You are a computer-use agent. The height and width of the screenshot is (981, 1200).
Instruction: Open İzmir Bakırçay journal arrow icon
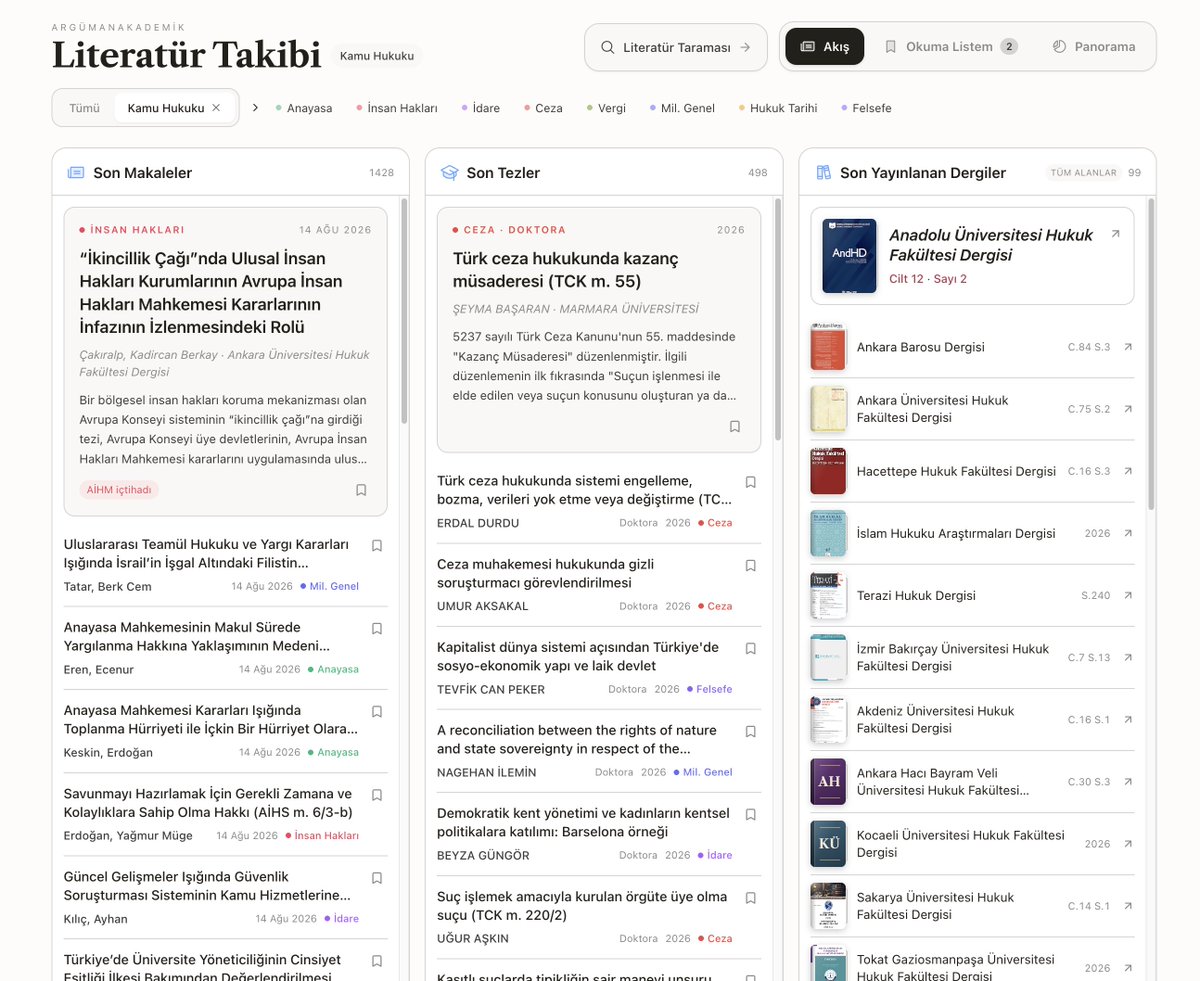(x=1128, y=657)
